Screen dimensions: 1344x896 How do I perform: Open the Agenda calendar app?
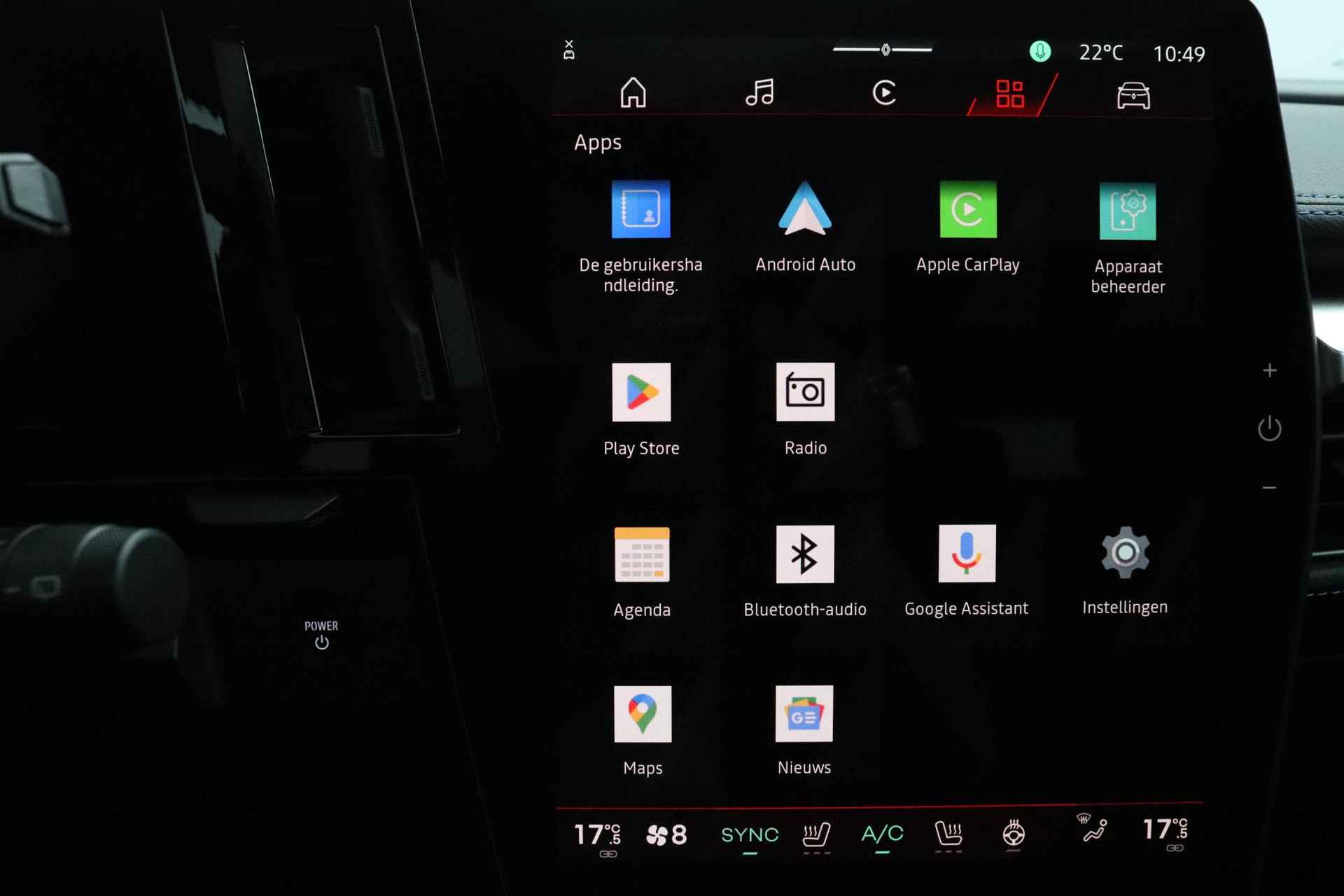[642, 554]
